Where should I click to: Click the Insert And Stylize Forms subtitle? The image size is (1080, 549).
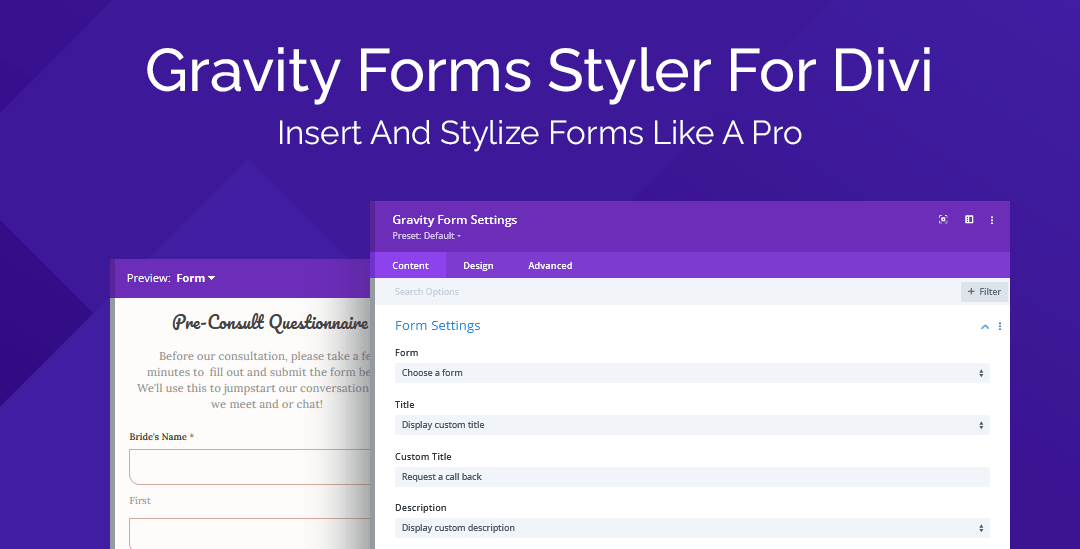539,132
